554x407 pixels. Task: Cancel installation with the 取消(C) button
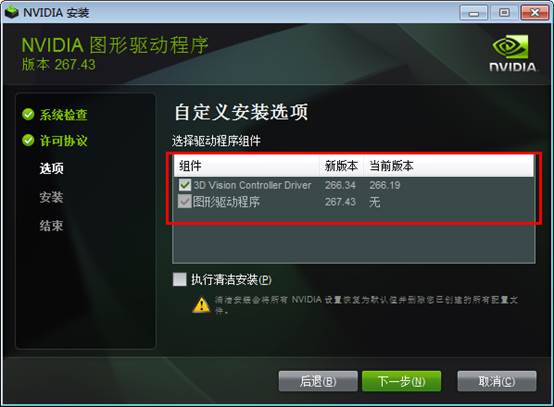pos(497,381)
